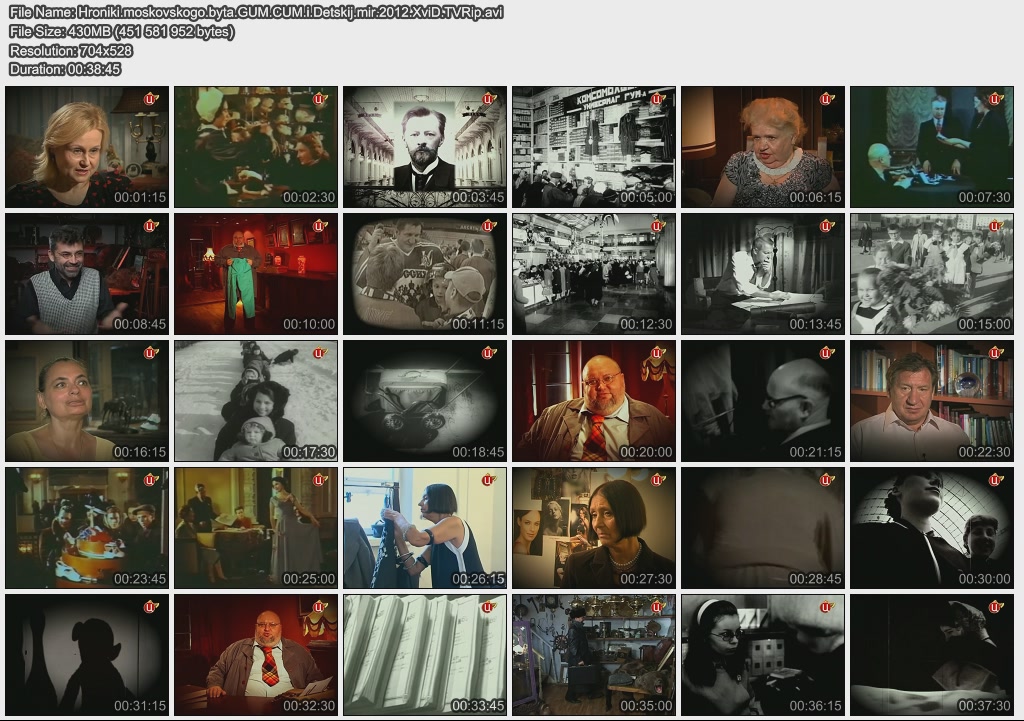Open the shadow silhouette frame at 00:31:15
Screen dimensions: 1024x721
click(87, 655)
